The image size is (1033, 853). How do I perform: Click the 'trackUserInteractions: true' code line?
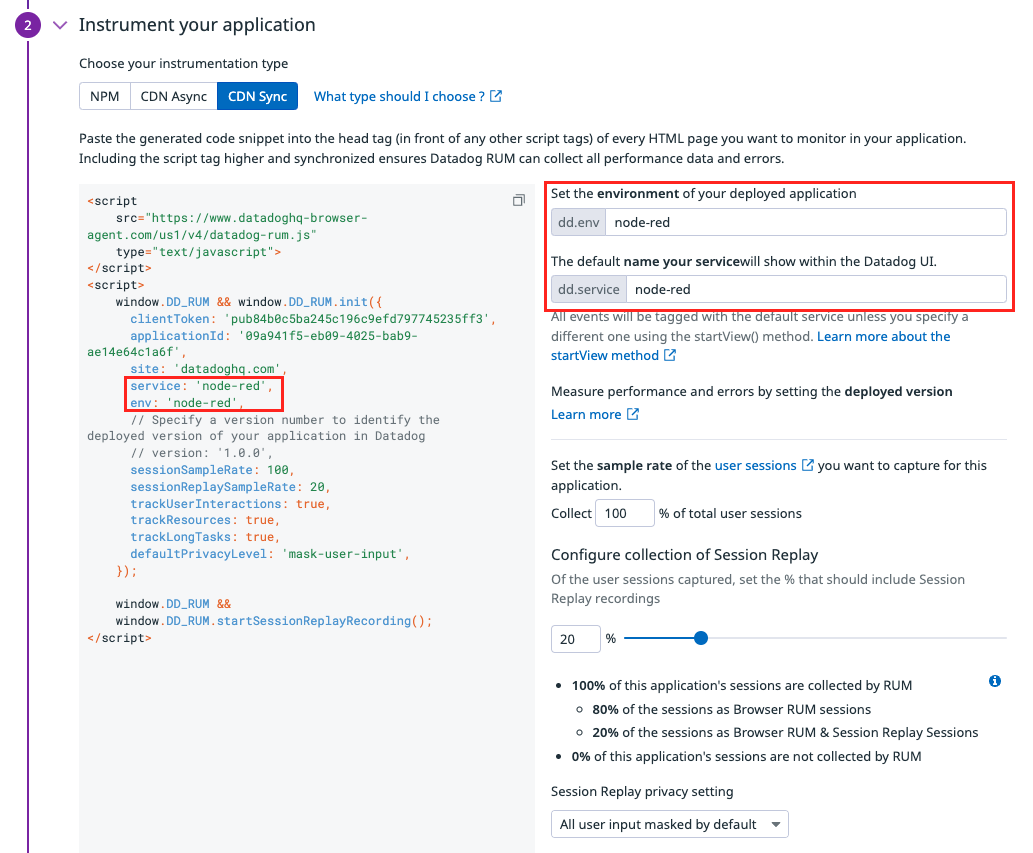230,504
